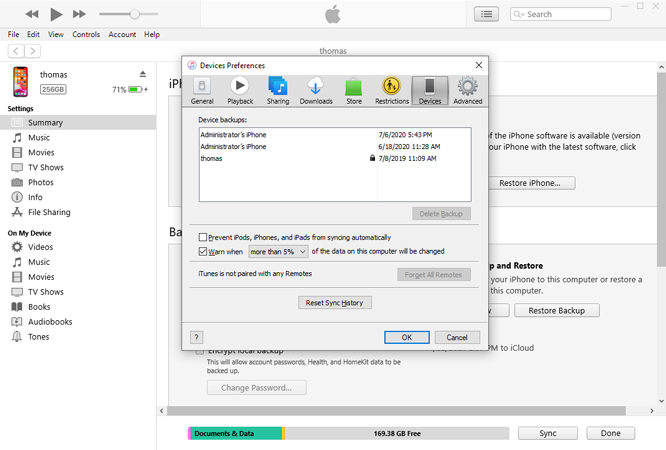Viewport: 666px width, 450px height.
Task: Open the Account menu
Action: [x=122, y=34]
